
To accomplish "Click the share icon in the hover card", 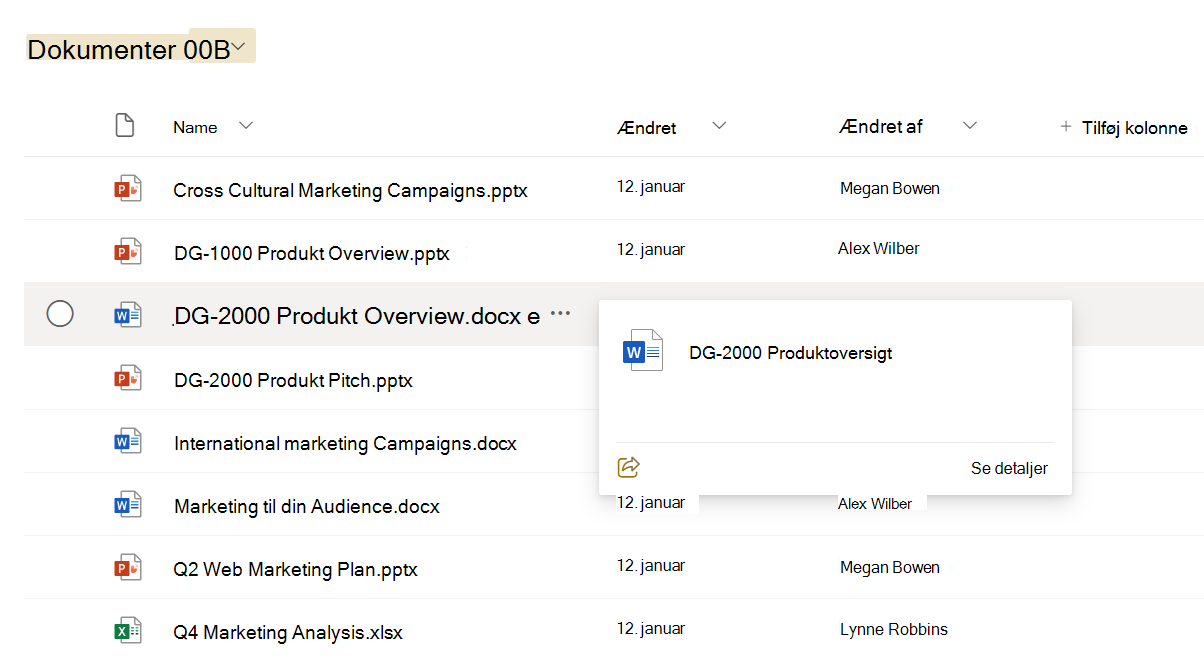I will [629, 467].
